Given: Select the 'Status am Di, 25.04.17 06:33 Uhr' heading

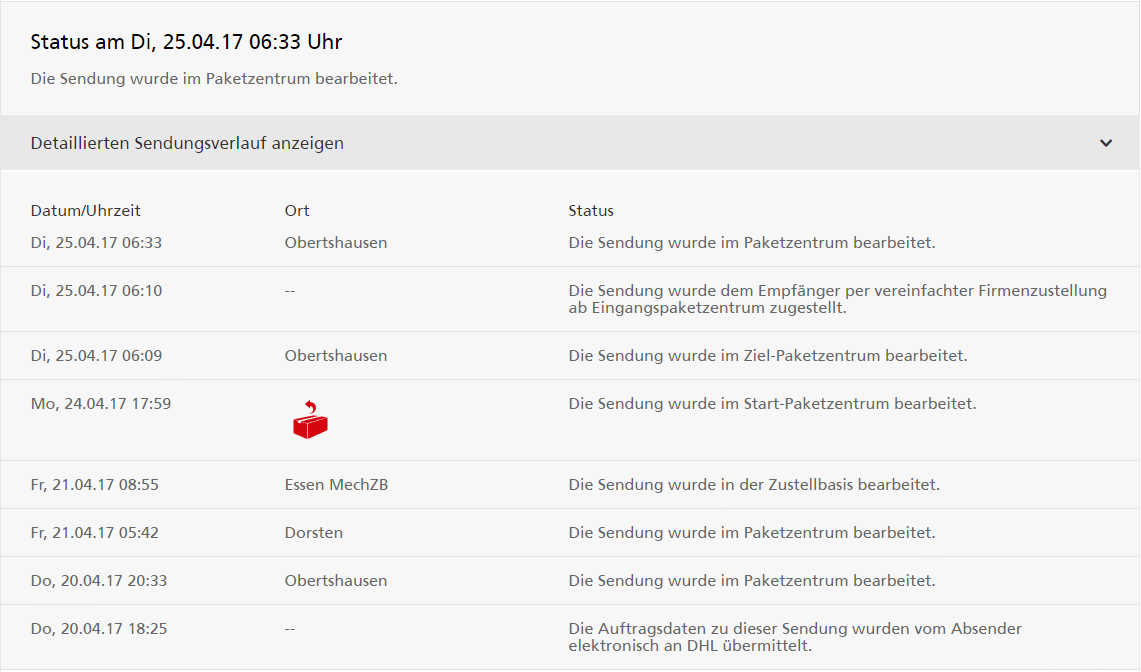Looking at the screenshot, I should [186, 42].
